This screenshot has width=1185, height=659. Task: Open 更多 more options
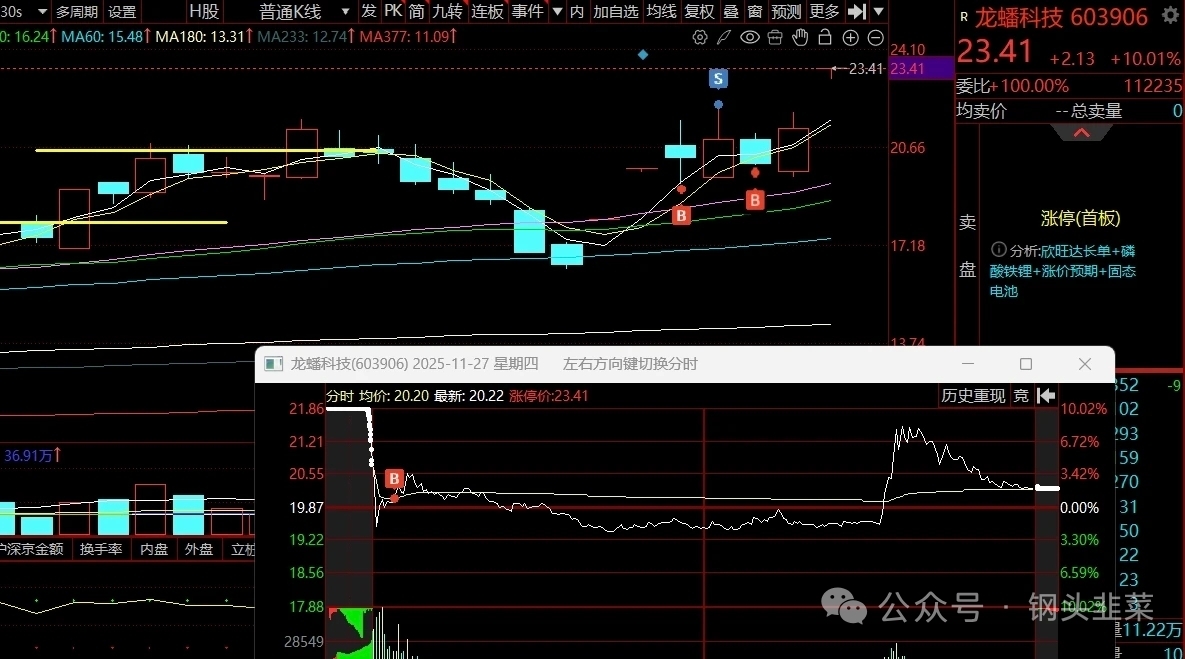pos(825,11)
